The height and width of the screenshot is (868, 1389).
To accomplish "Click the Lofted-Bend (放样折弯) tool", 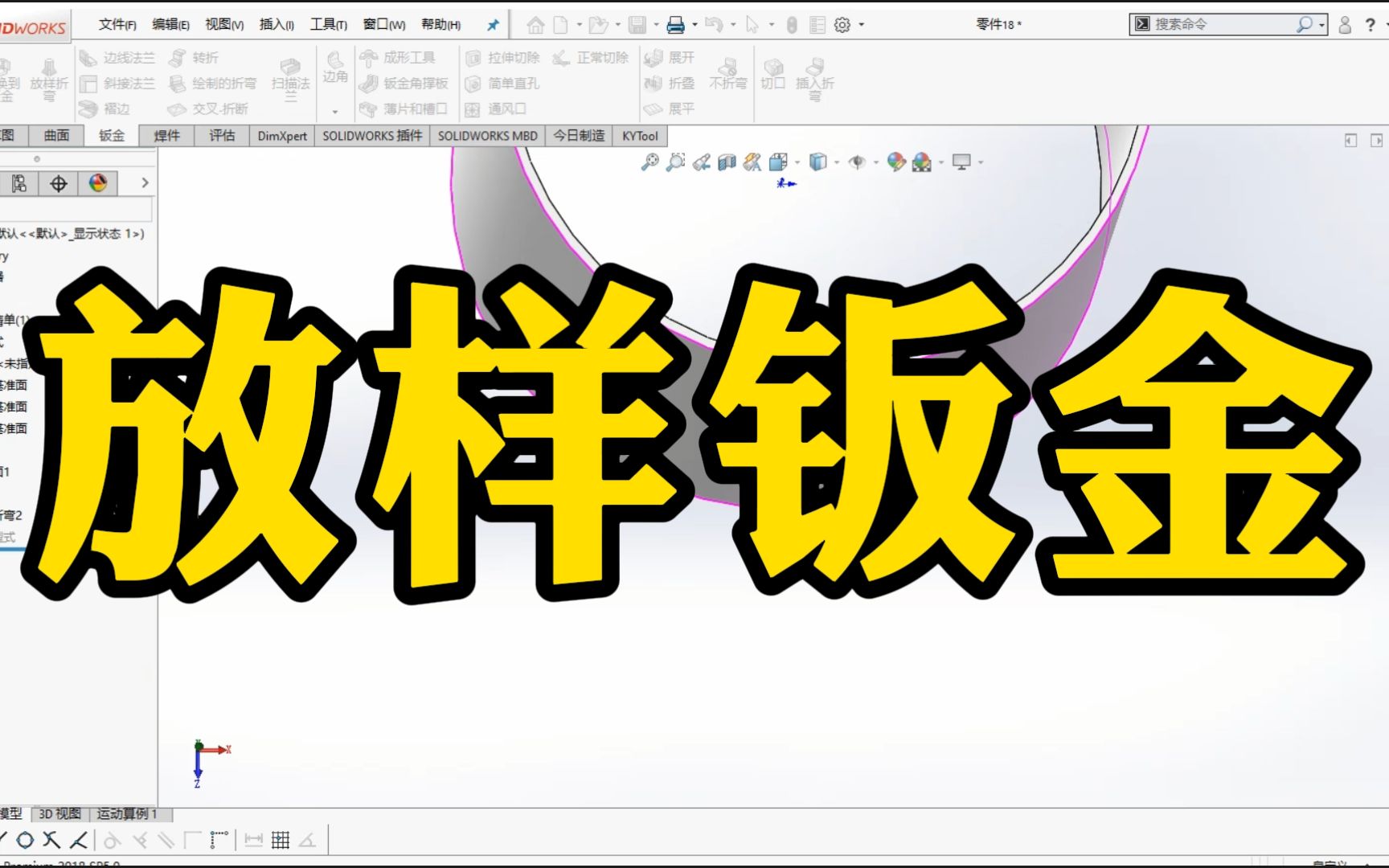I will [x=49, y=79].
